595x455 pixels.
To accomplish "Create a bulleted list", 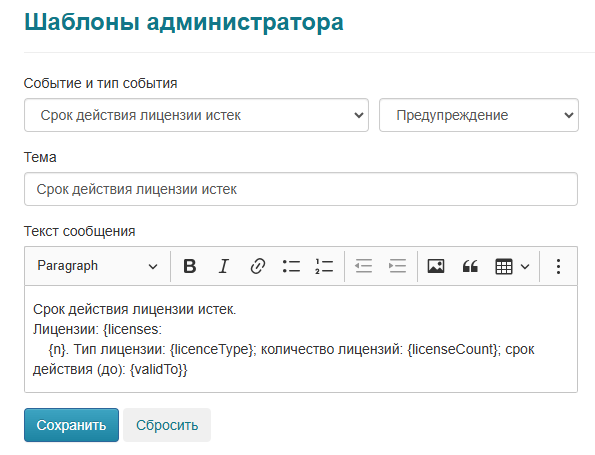I will tap(291, 266).
